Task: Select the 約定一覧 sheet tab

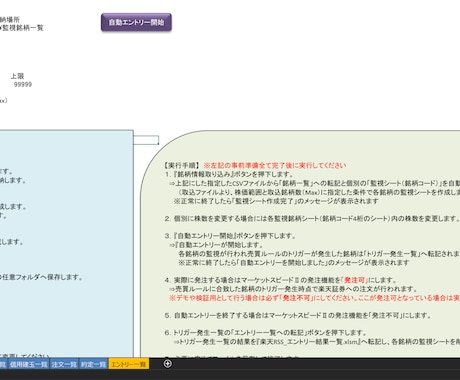Action: click(93, 364)
